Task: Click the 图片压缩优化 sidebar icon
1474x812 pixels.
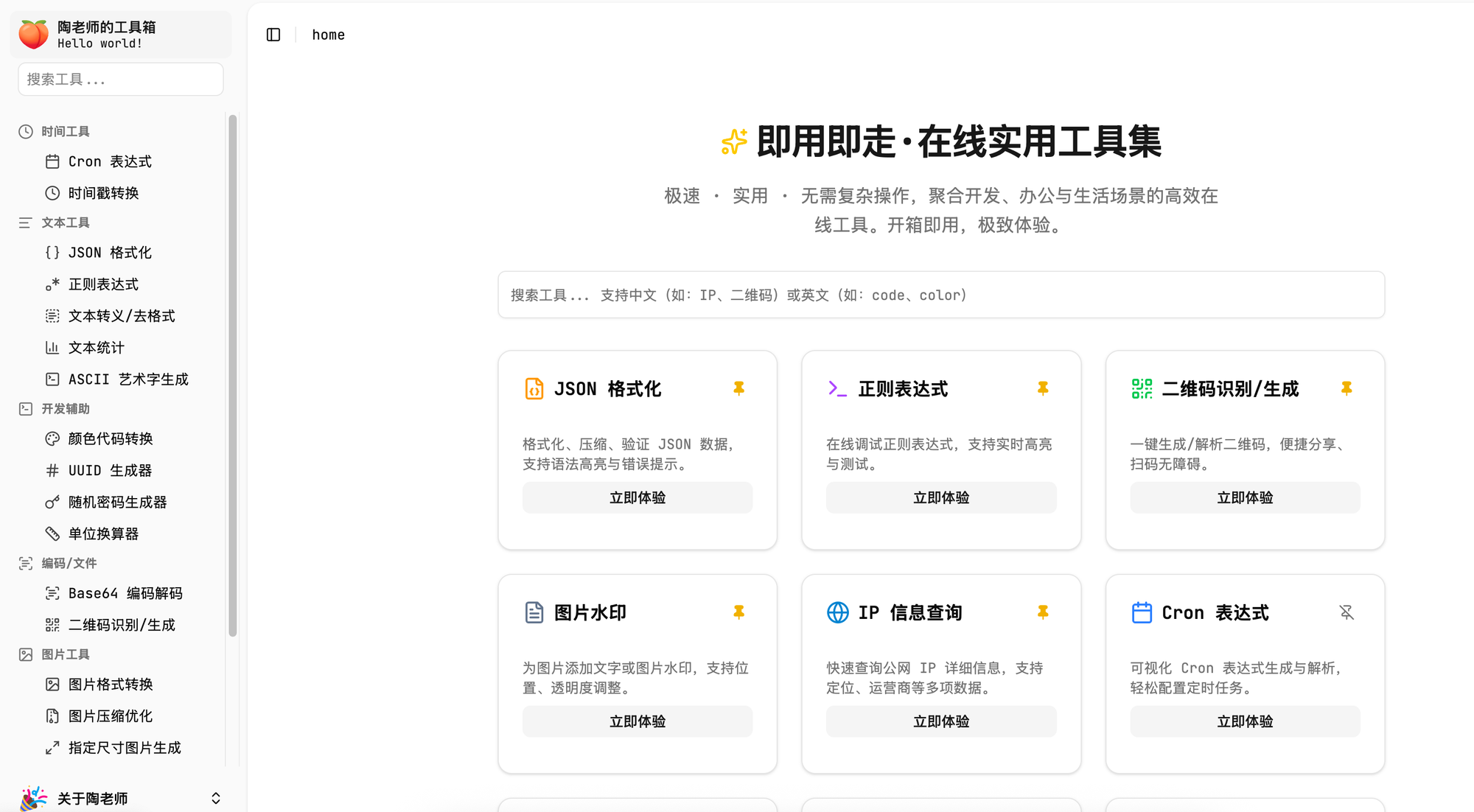Action: (x=52, y=715)
